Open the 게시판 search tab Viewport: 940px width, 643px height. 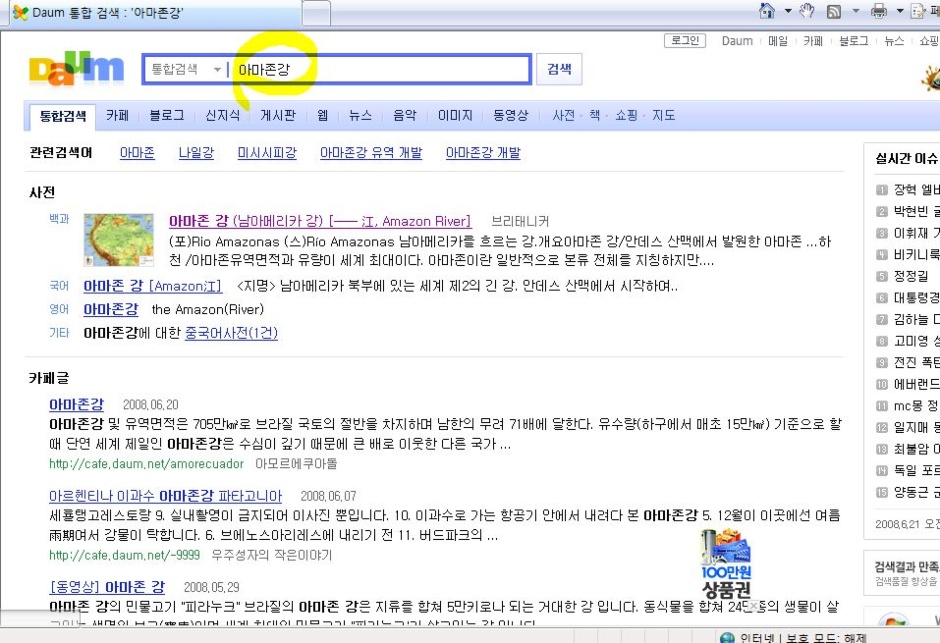tap(278, 115)
